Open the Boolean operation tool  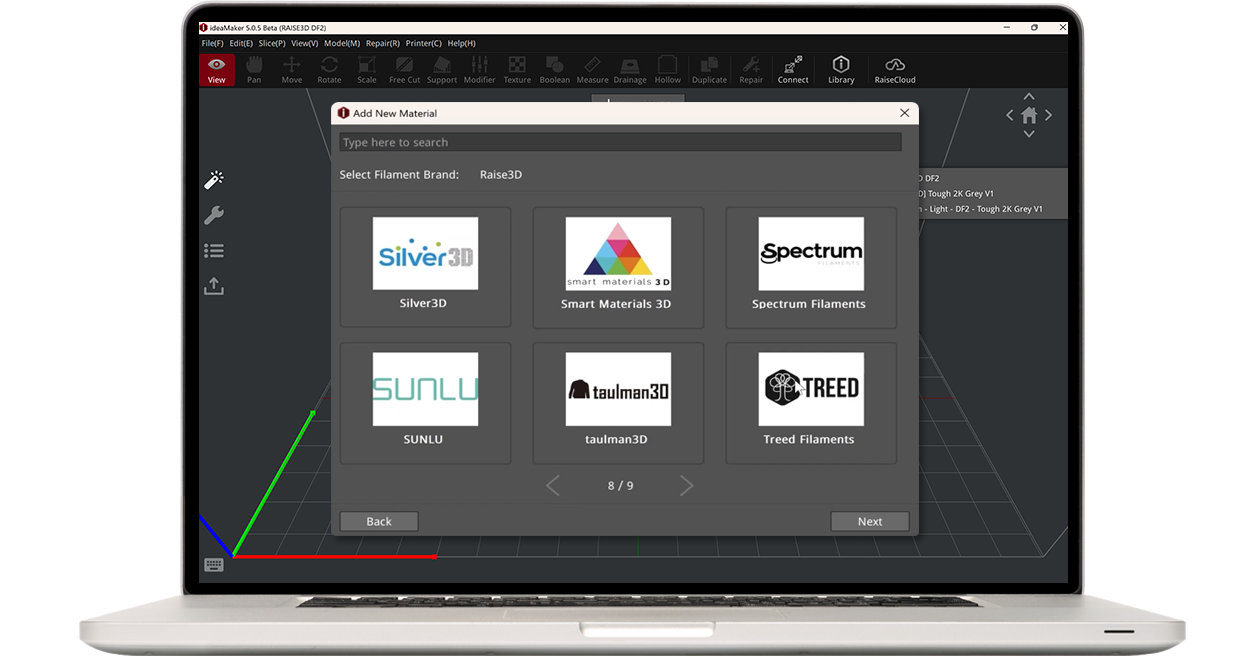[x=555, y=68]
